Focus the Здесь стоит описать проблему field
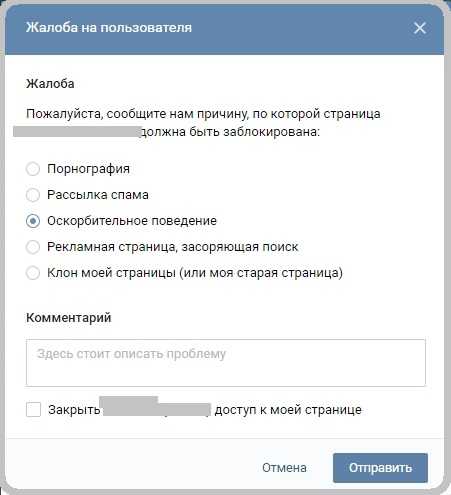Screen dimensions: 451x495 click(x=226, y=363)
